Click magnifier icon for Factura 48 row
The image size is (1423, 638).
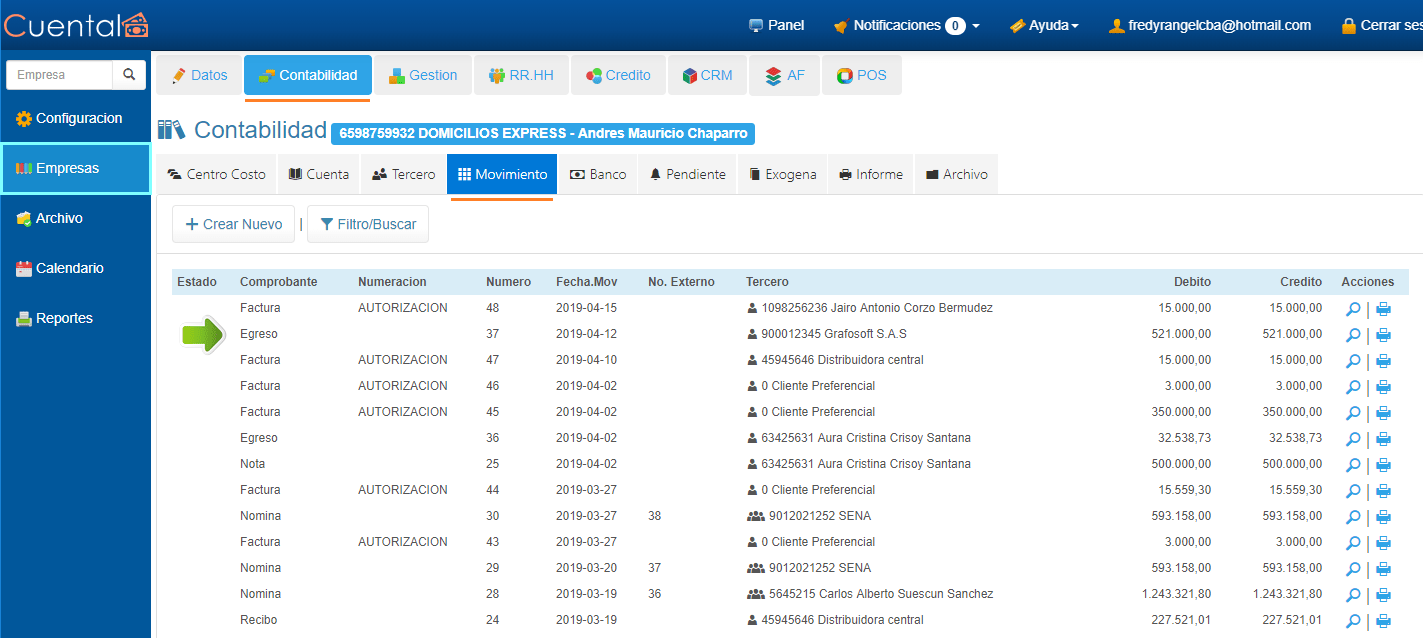point(1352,309)
